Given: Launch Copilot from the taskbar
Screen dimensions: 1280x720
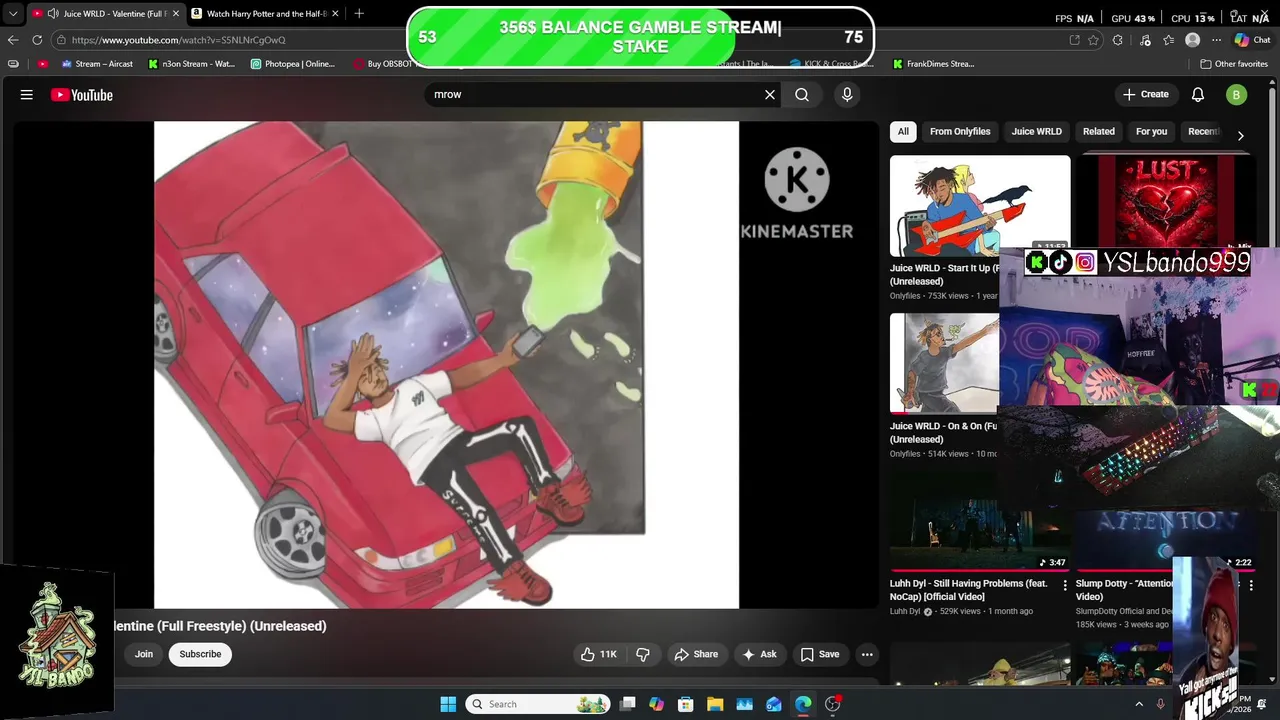Looking at the screenshot, I should (656, 704).
